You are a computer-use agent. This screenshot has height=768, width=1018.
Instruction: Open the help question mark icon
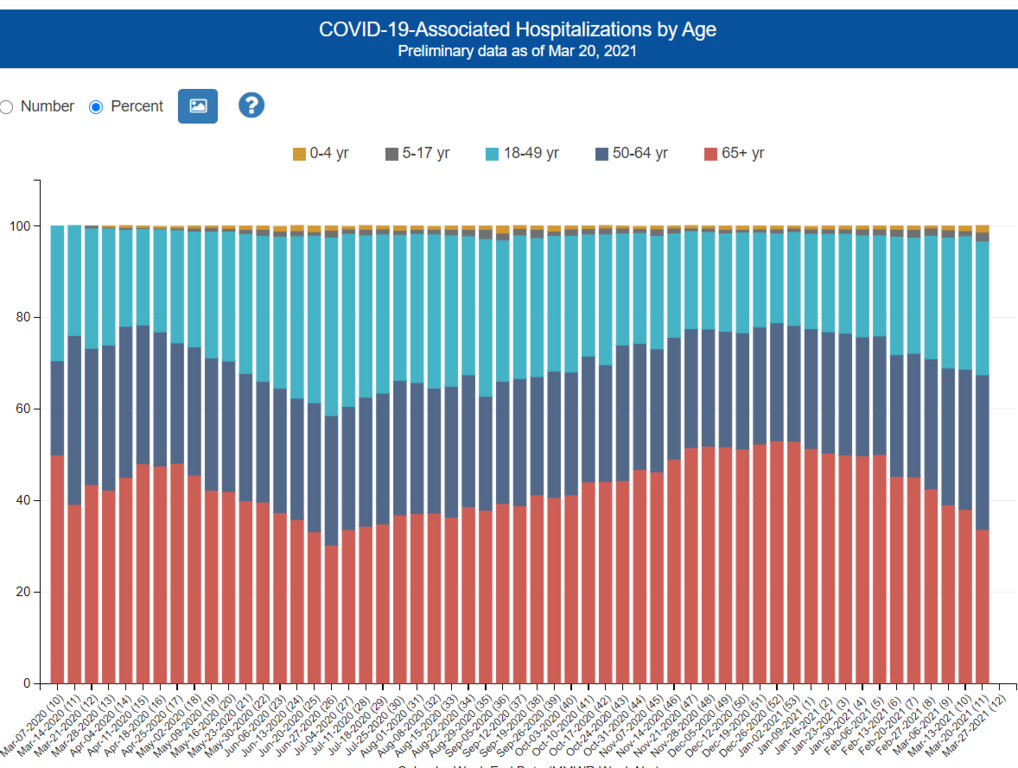[251, 105]
